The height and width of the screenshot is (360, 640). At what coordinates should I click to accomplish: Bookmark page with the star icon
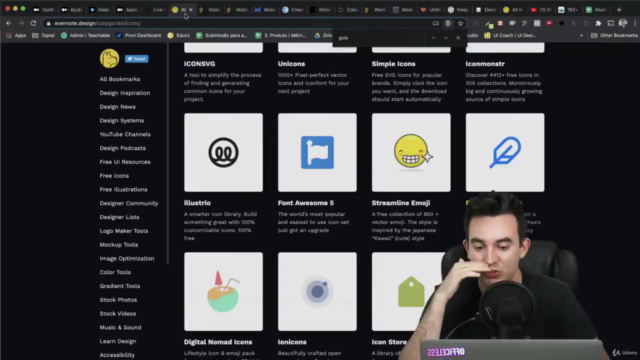pos(460,23)
